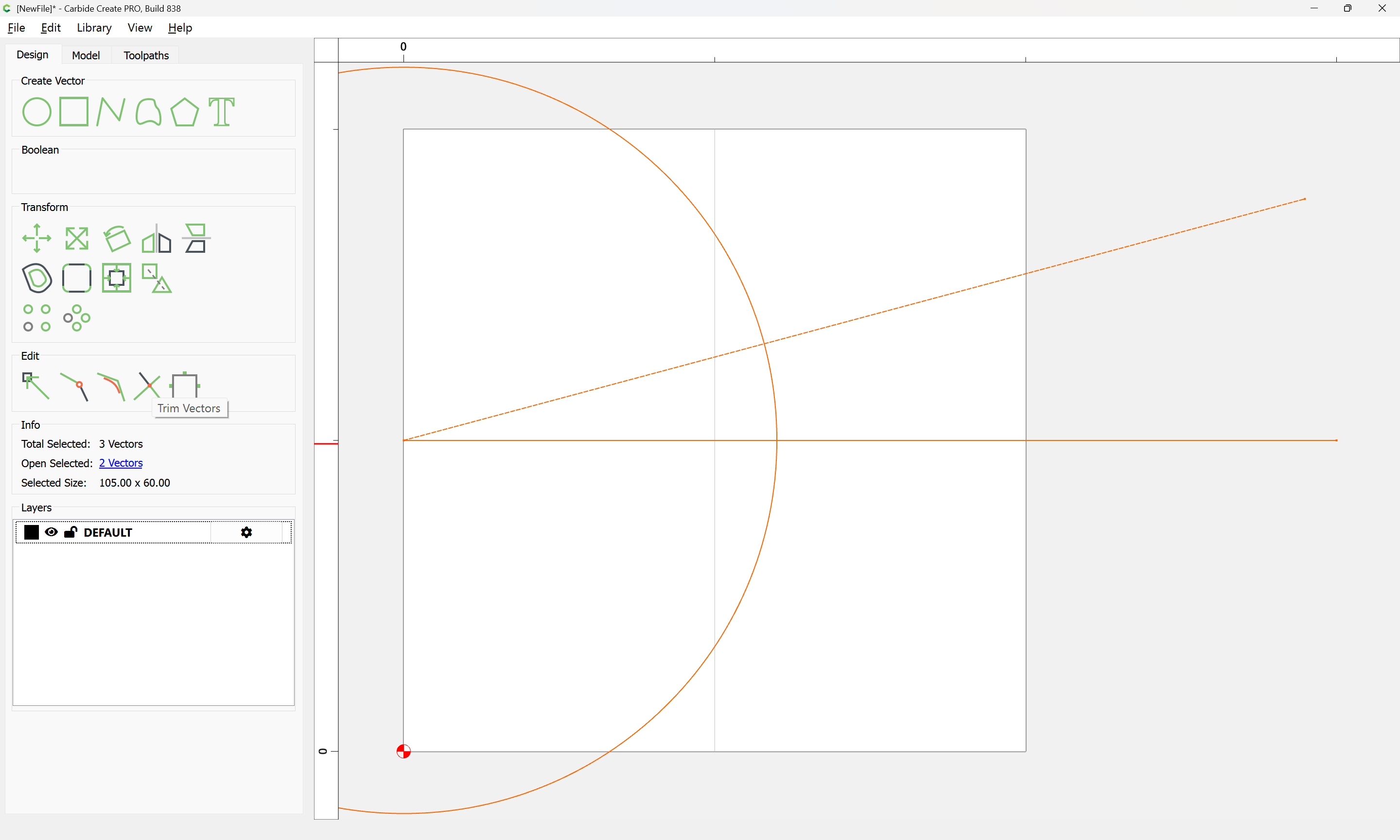Select the Text tool
The height and width of the screenshot is (840, 1400).
[x=221, y=111]
